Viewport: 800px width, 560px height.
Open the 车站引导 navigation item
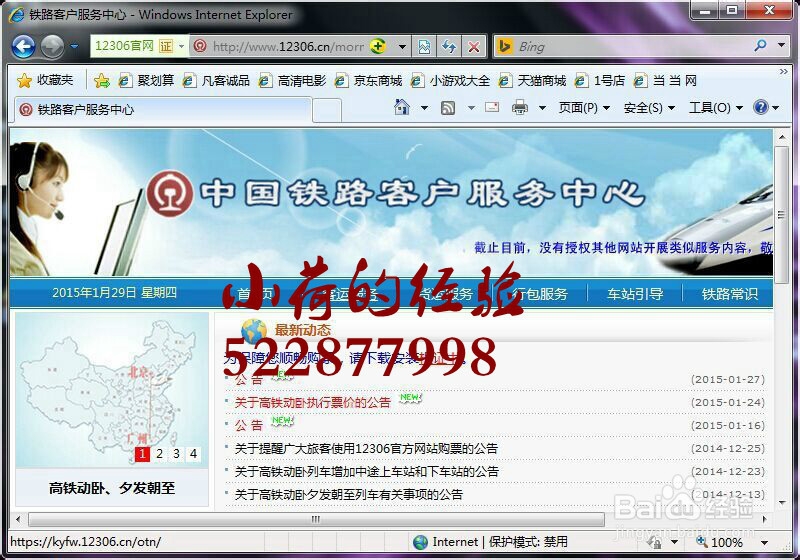click(x=635, y=294)
